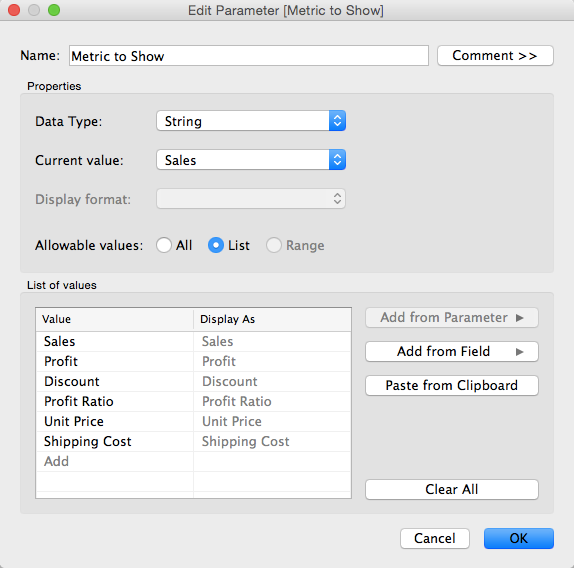Open the Data Type dropdown showing String
Image resolution: width=574 pixels, height=568 pixels.
click(x=251, y=121)
